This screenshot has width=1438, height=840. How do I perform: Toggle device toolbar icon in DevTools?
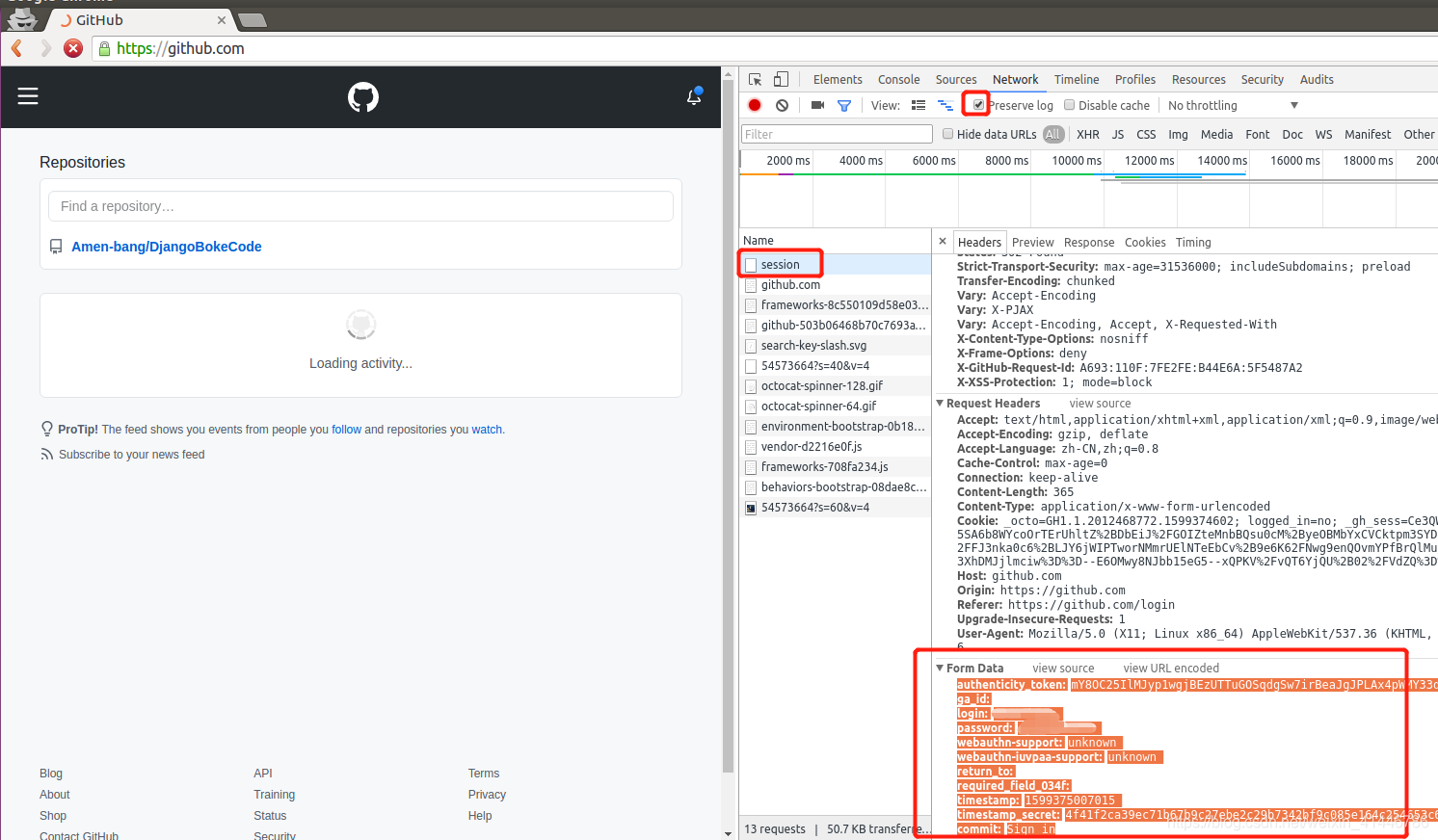click(x=782, y=79)
